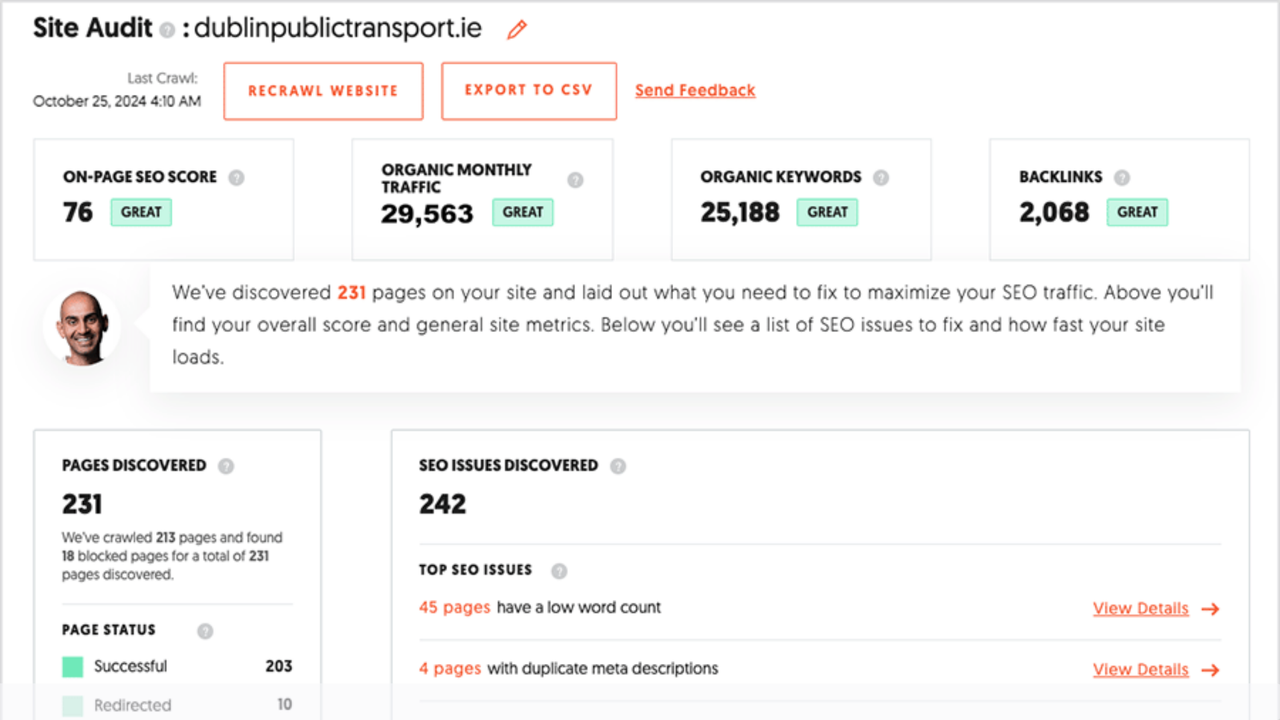
Task: Click the Recrawl Website button
Action: (x=323, y=91)
